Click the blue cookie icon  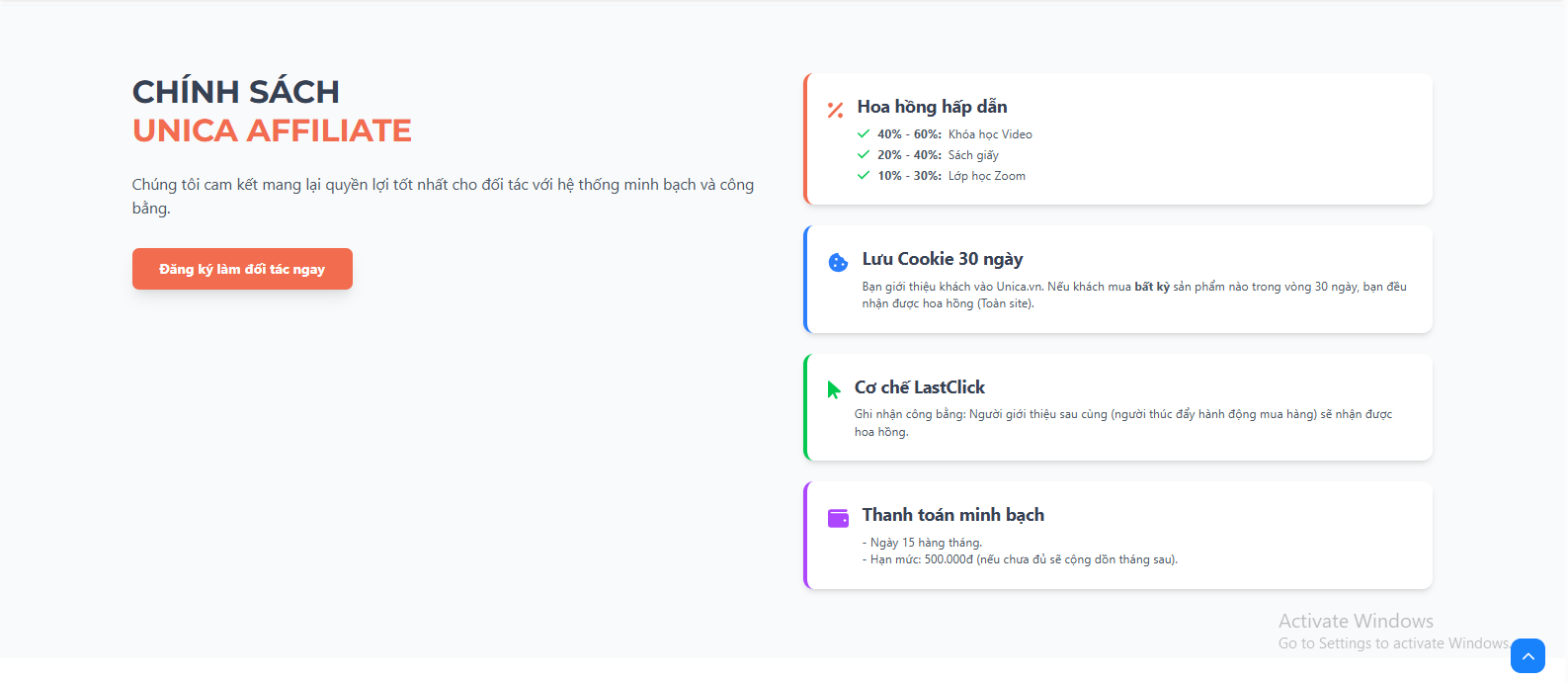838,262
